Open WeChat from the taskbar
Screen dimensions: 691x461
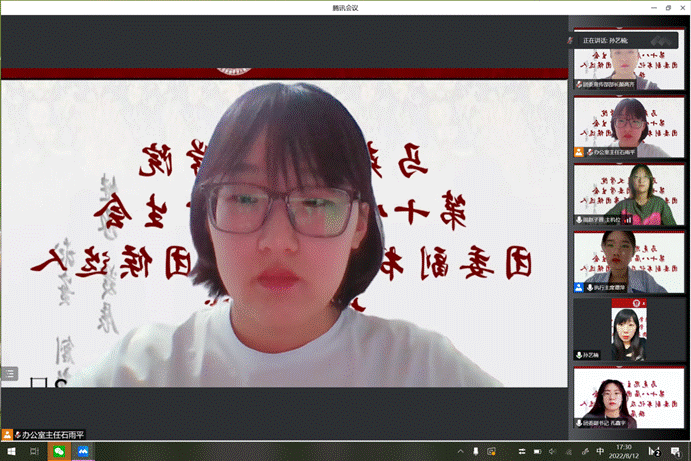click(x=59, y=452)
